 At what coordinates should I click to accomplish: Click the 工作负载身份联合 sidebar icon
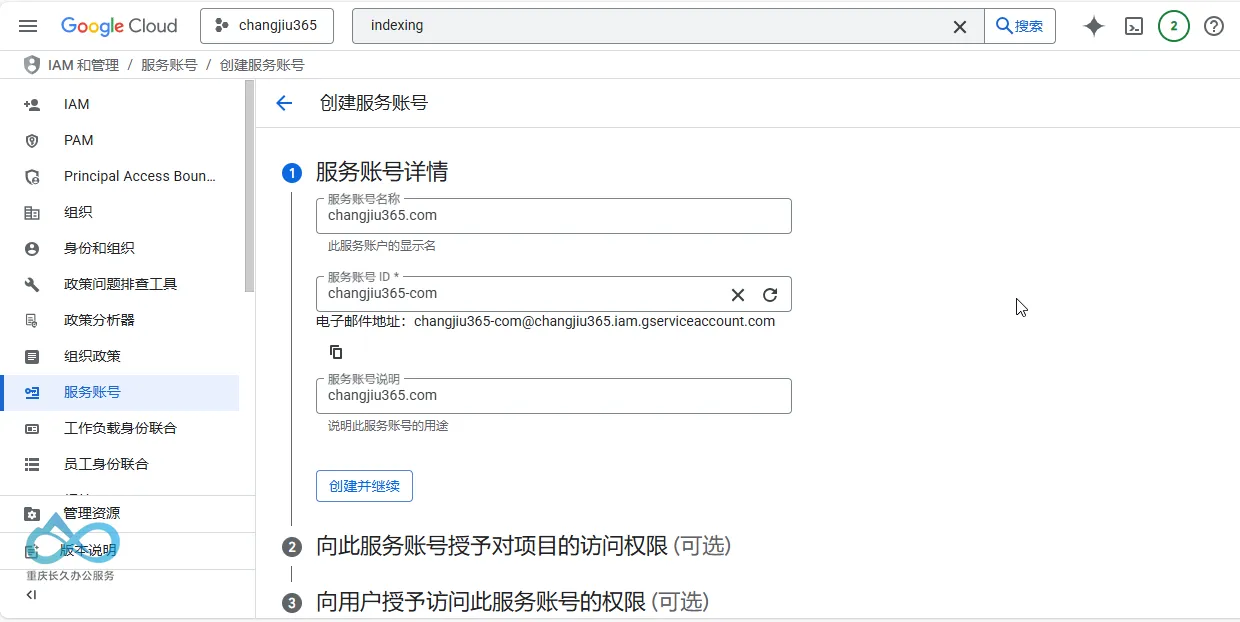32,429
